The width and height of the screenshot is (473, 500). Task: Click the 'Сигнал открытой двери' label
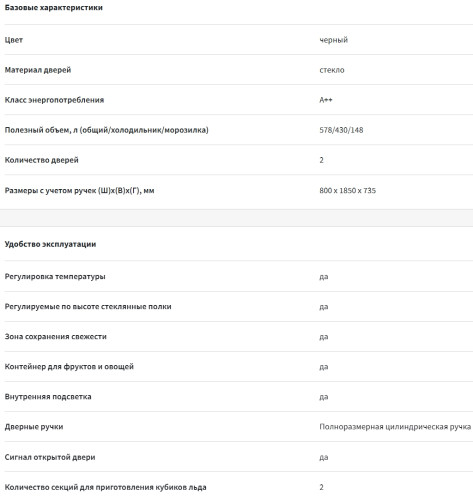pos(50,457)
